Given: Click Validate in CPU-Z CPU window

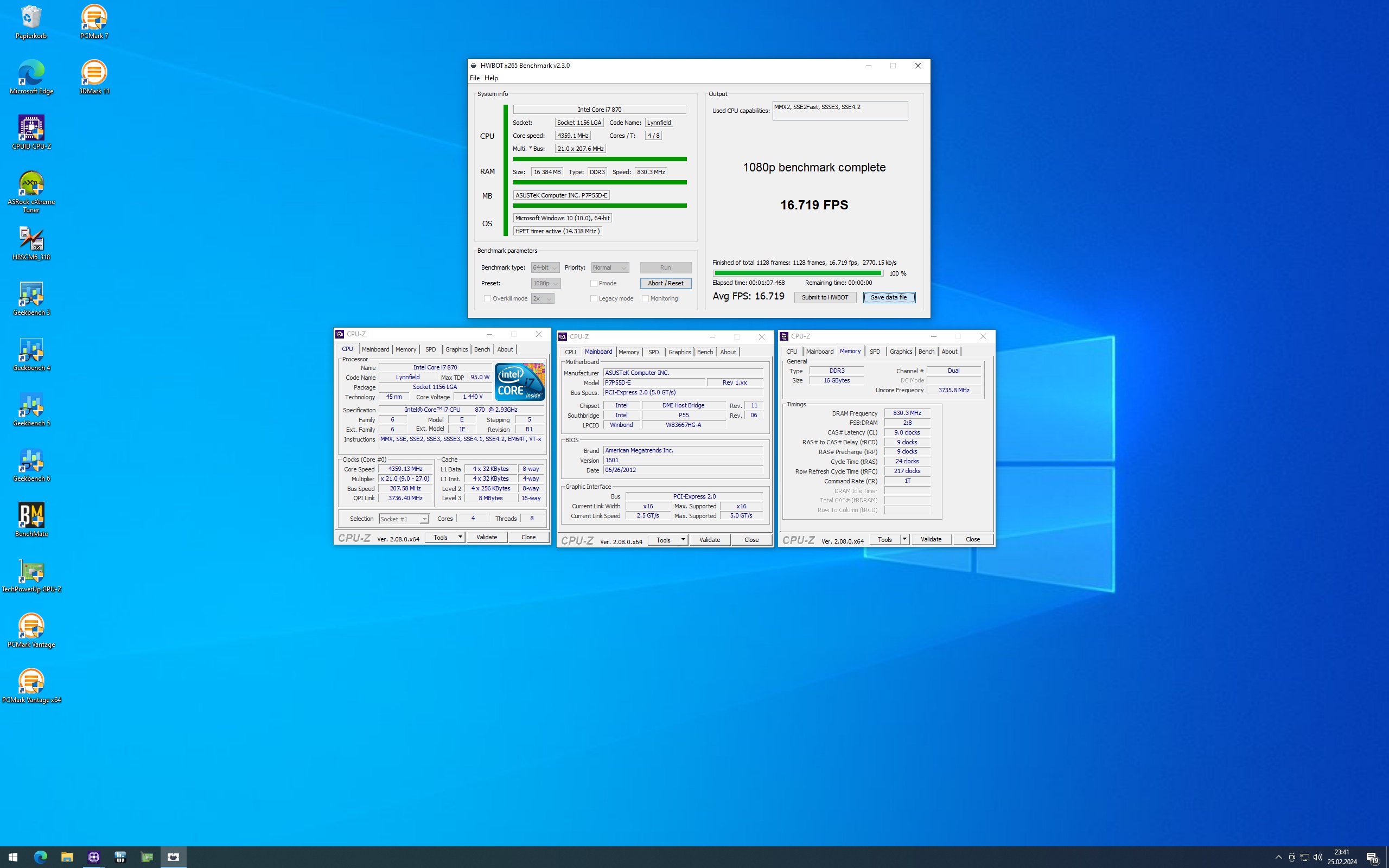Looking at the screenshot, I should [486, 537].
